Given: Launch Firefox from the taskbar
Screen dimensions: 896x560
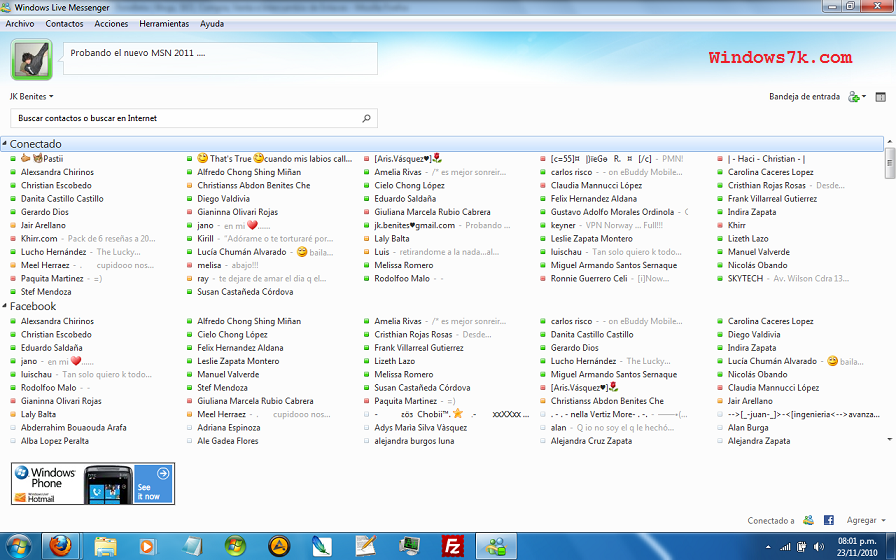Looking at the screenshot, I should (59, 546).
